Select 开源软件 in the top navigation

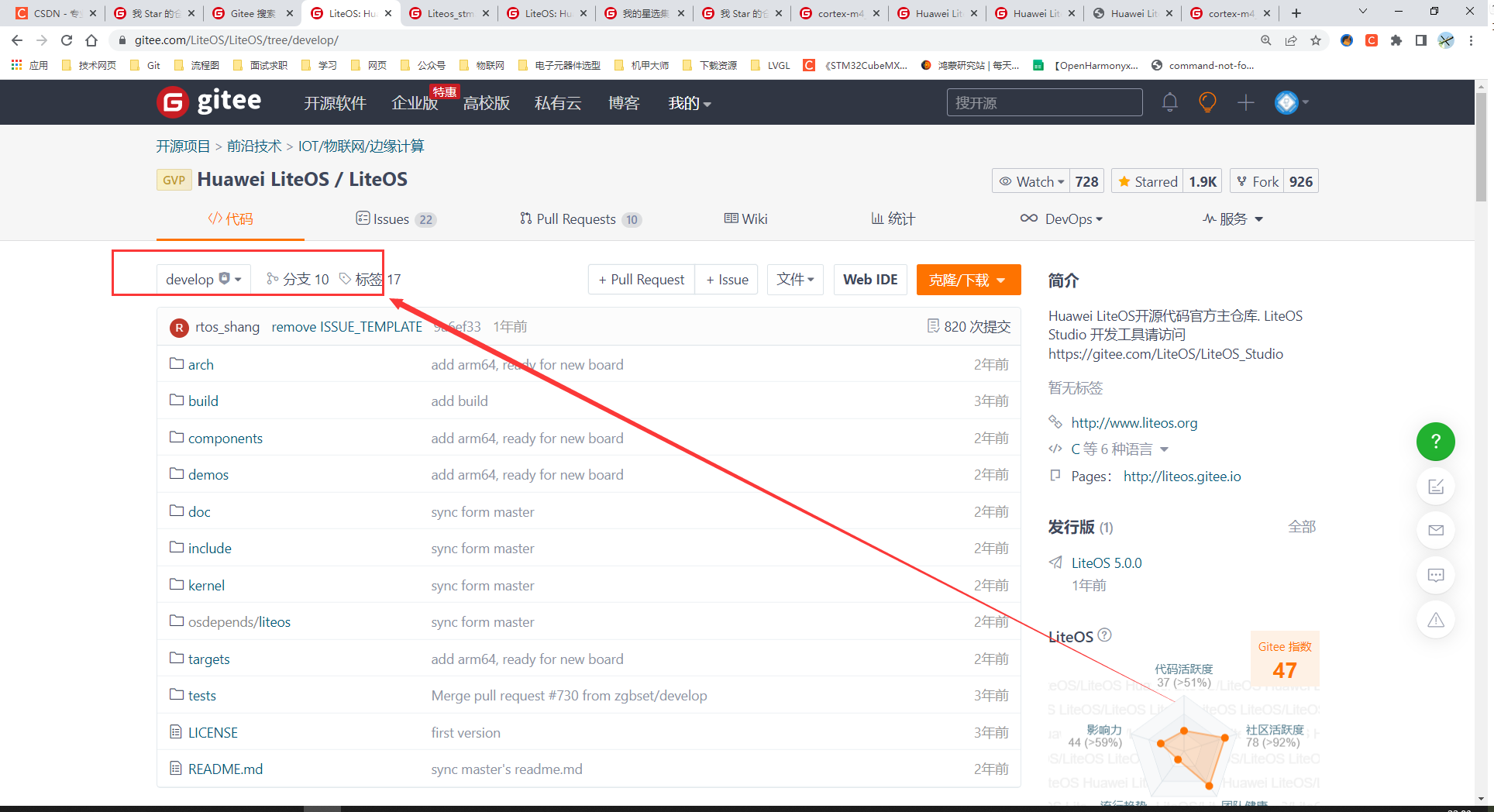click(x=335, y=103)
